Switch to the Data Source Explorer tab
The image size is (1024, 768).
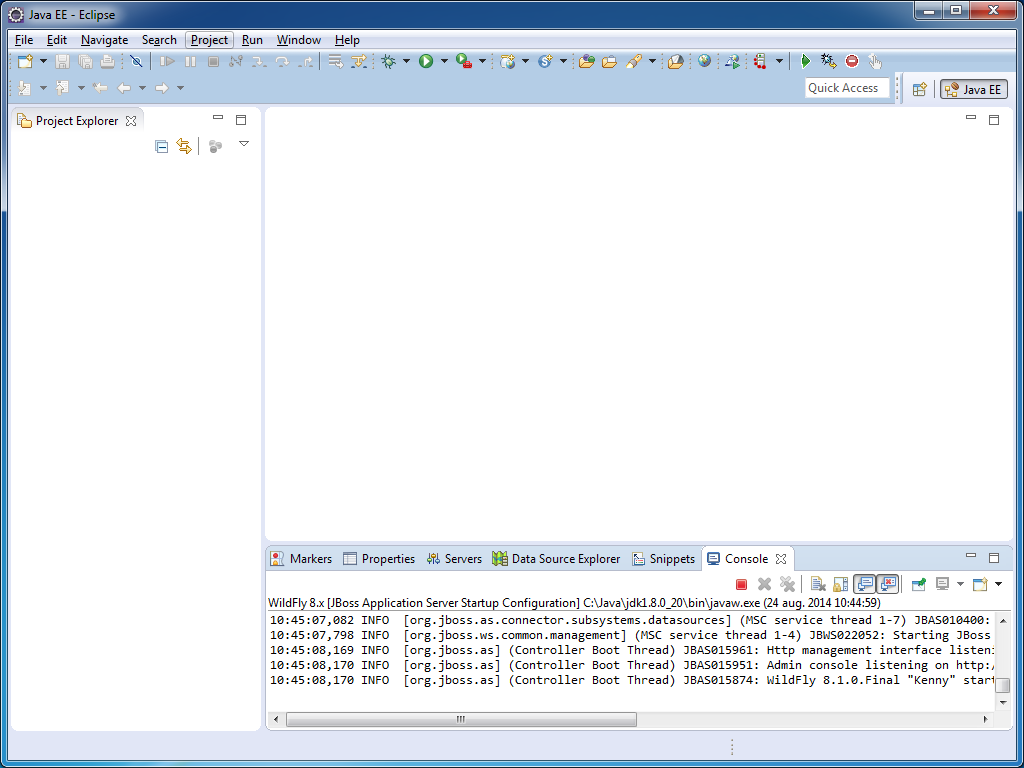556,559
